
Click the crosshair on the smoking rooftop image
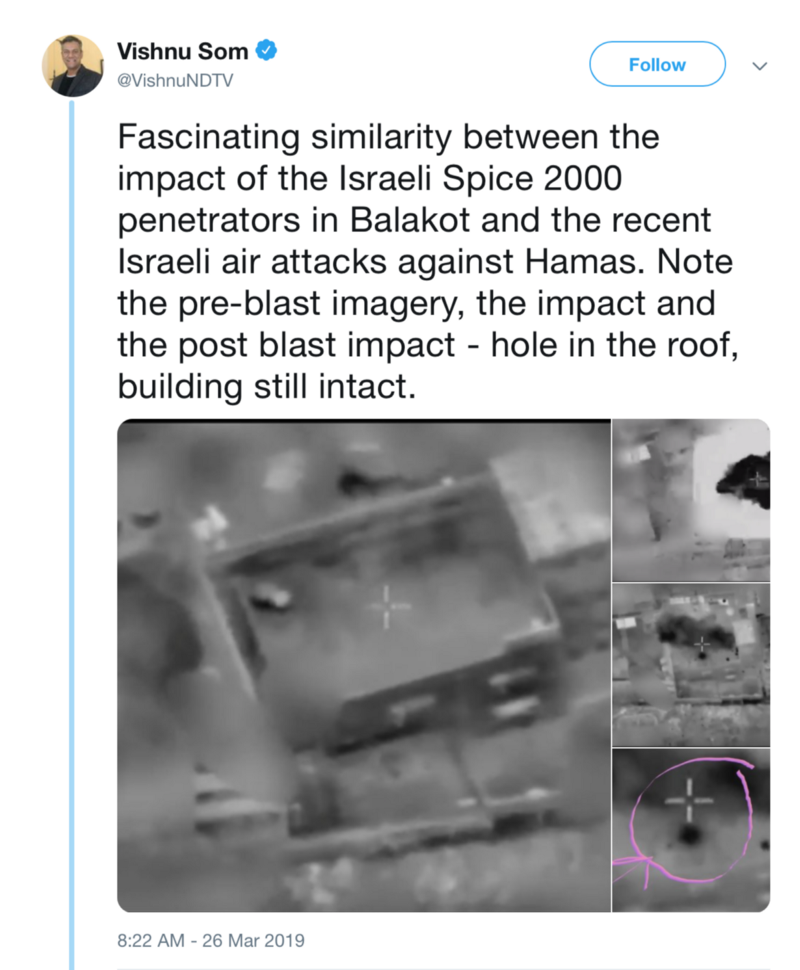(702, 645)
